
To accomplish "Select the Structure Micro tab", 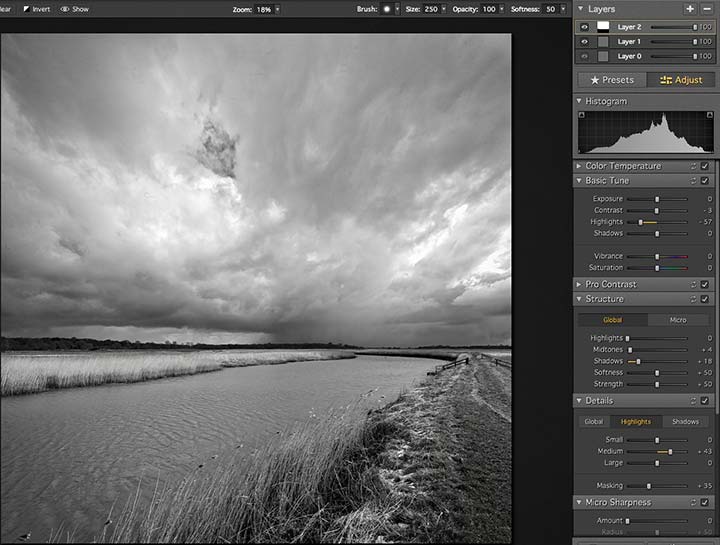I will pyautogui.click(x=678, y=320).
